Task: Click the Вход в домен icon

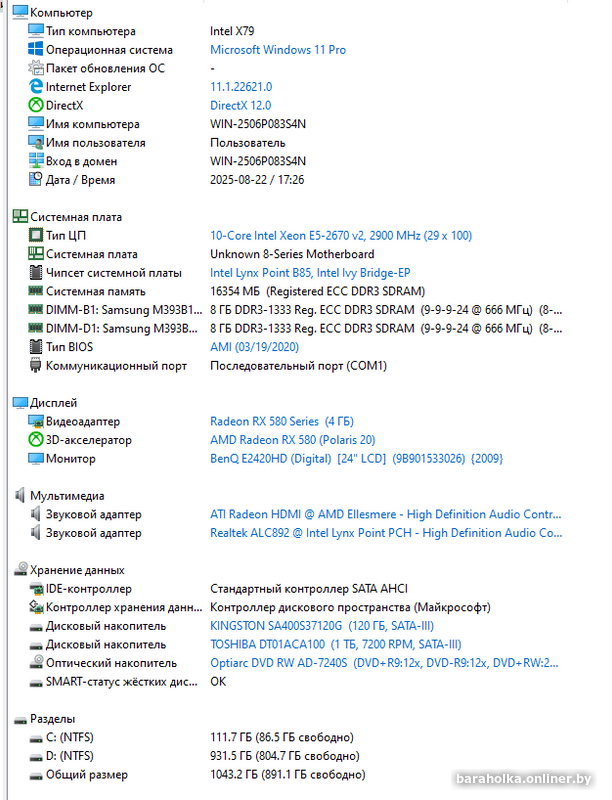Action: tap(36, 161)
